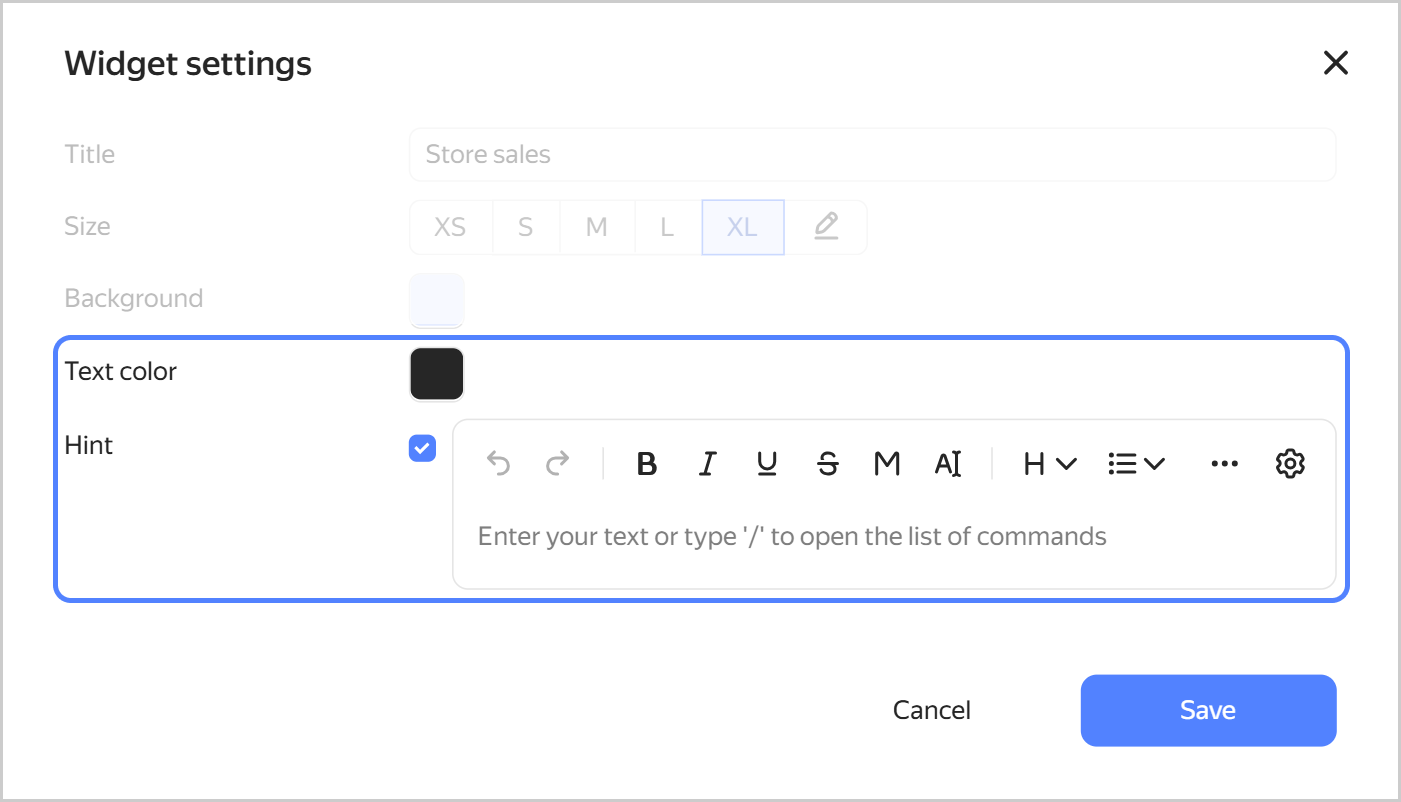Apply italic formatting to hint text
This screenshot has height=802, width=1401.
click(708, 464)
